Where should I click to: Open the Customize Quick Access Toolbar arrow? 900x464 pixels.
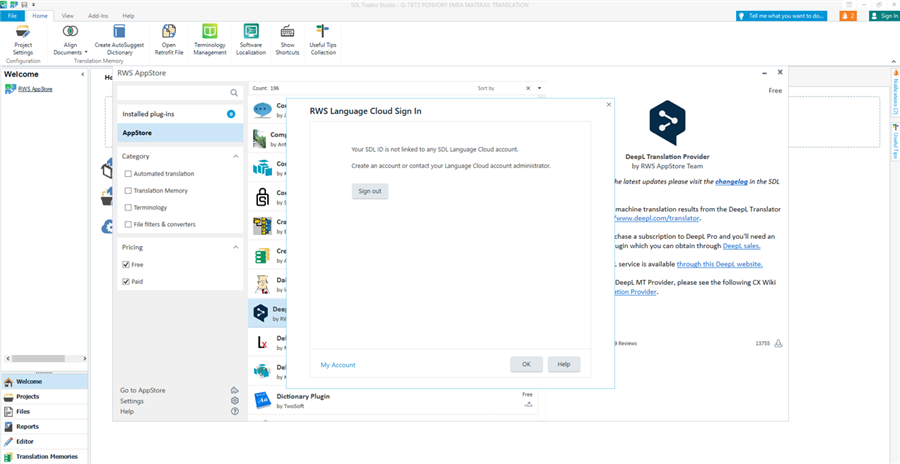(x=33, y=5)
